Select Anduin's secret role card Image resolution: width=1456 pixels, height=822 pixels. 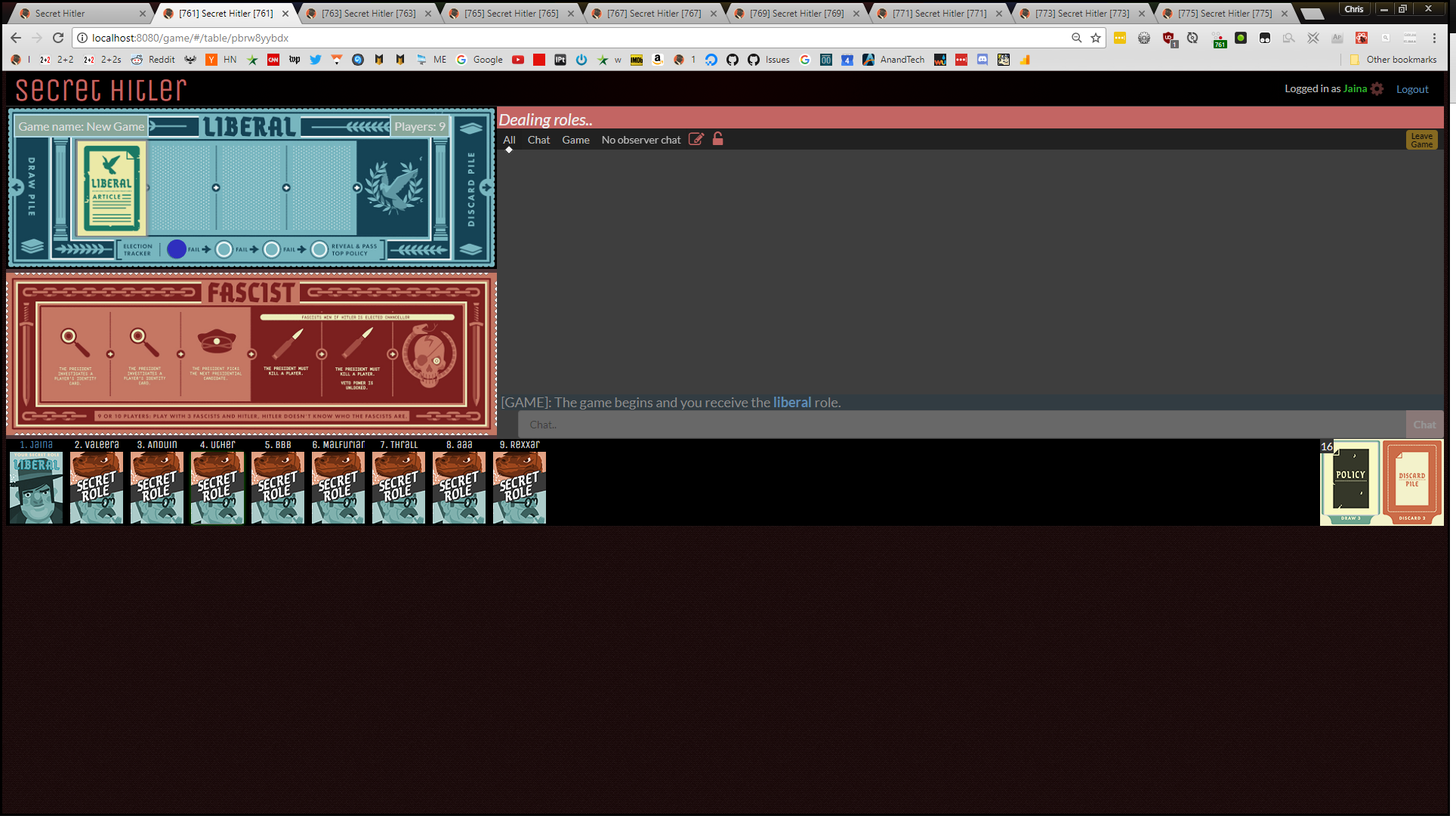(157, 487)
